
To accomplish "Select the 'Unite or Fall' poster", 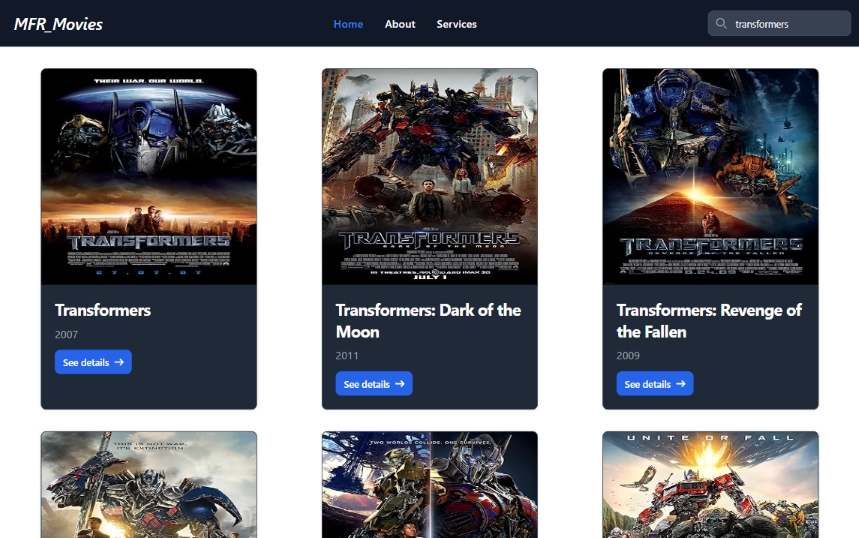I will (x=710, y=485).
